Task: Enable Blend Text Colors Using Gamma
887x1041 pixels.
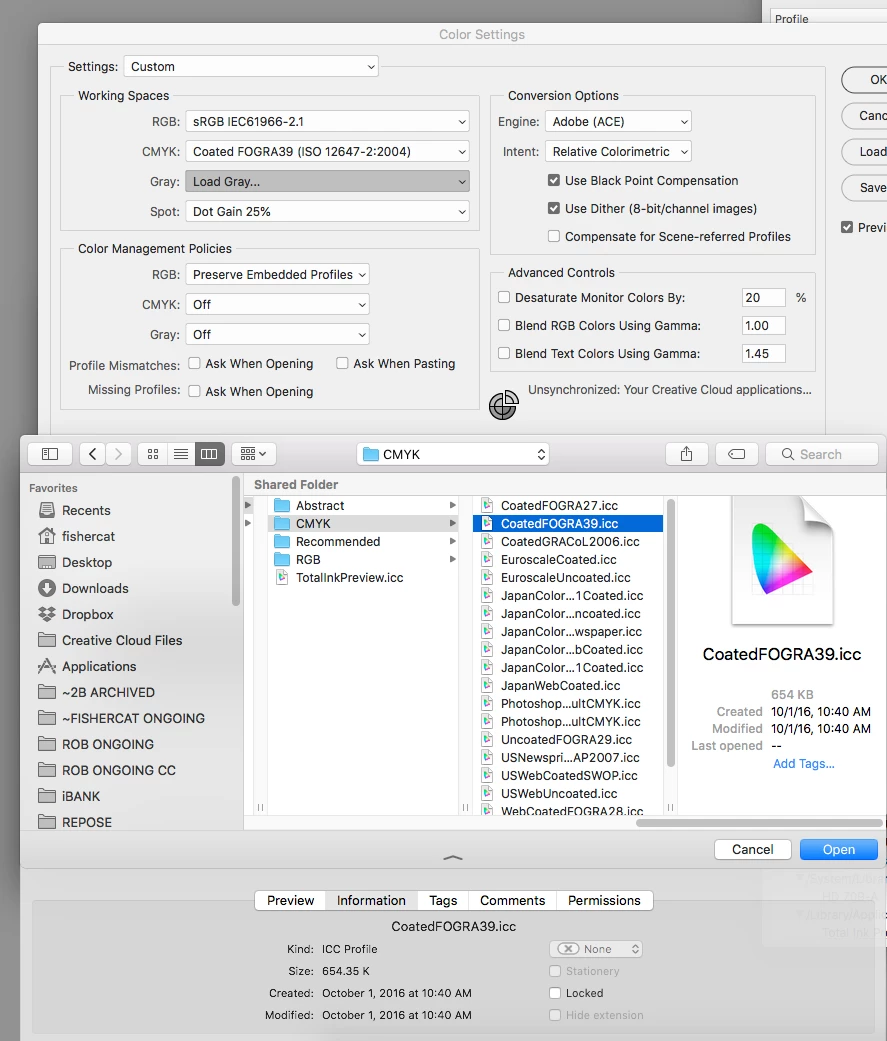Action: coord(504,353)
